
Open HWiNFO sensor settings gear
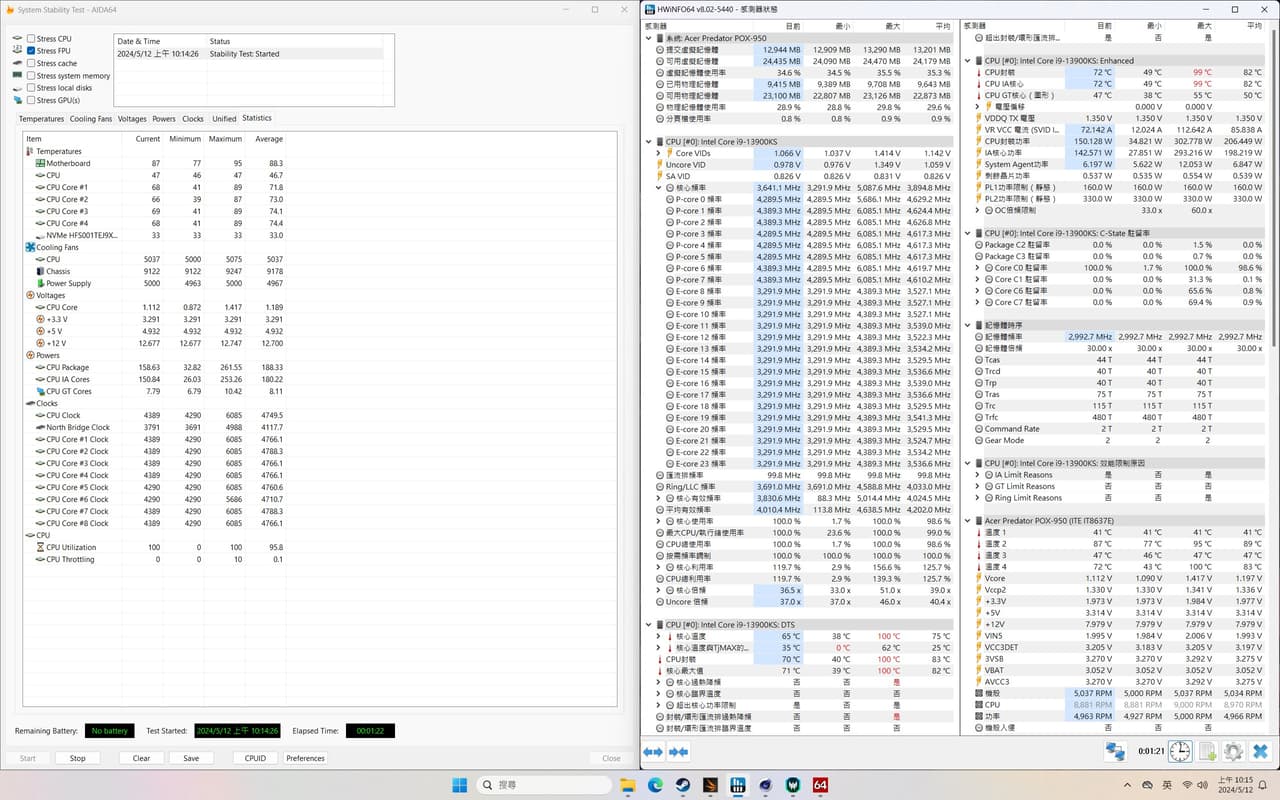click(x=1234, y=751)
